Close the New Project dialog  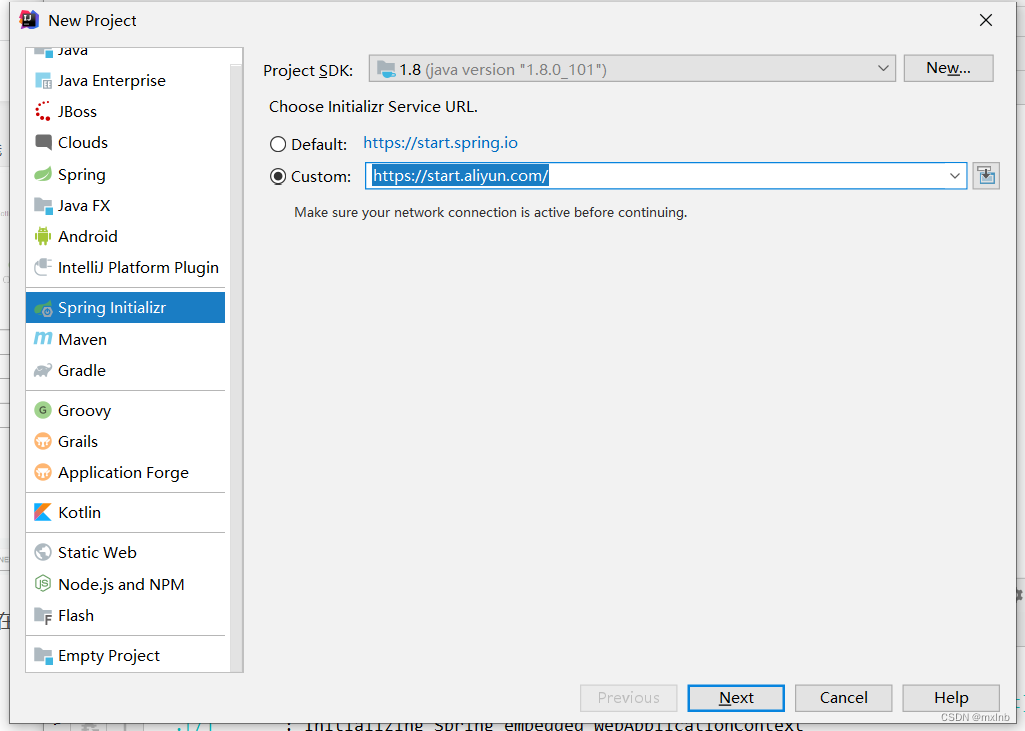click(986, 20)
